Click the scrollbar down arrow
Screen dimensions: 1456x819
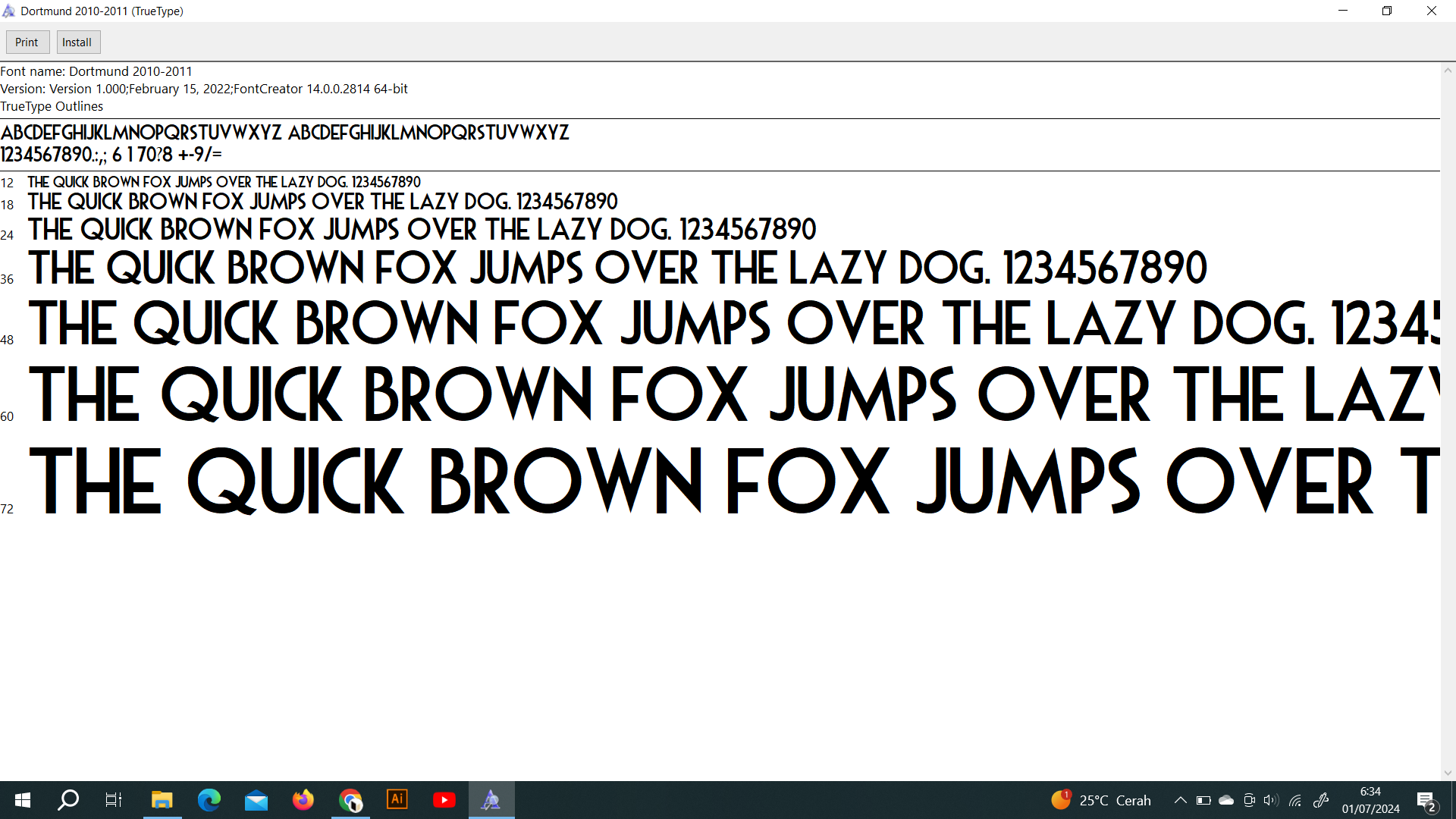(1448, 773)
